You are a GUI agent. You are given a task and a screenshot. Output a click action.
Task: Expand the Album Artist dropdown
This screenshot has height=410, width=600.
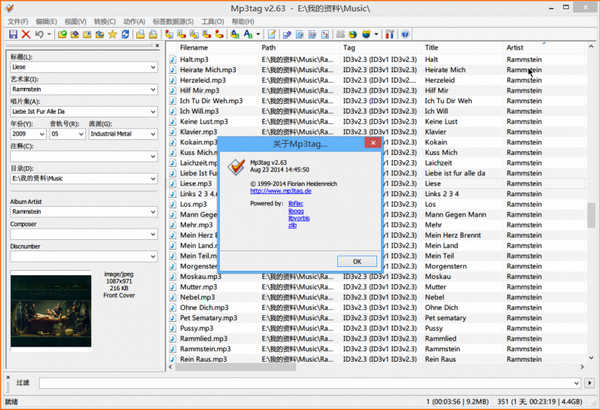[x=153, y=212]
